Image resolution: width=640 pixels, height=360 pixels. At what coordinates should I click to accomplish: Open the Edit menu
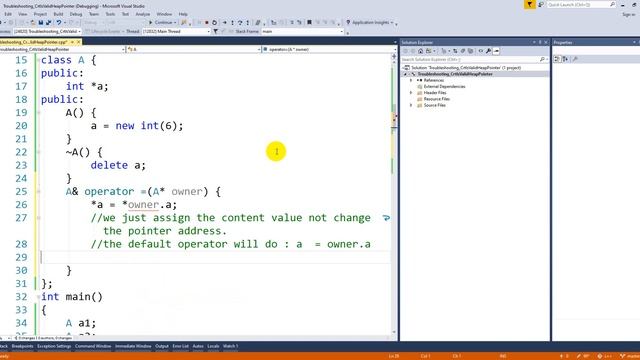coord(8,14)
